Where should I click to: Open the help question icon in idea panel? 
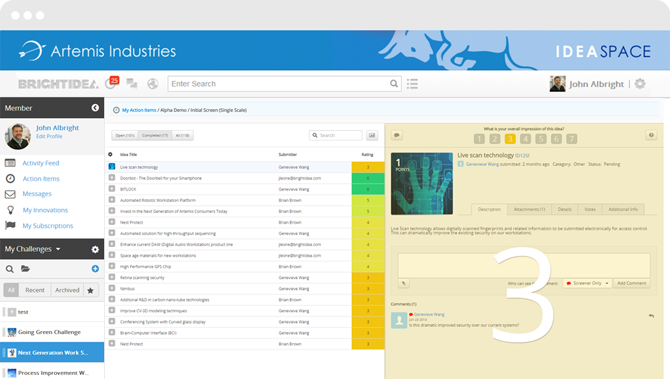[651, 135]
